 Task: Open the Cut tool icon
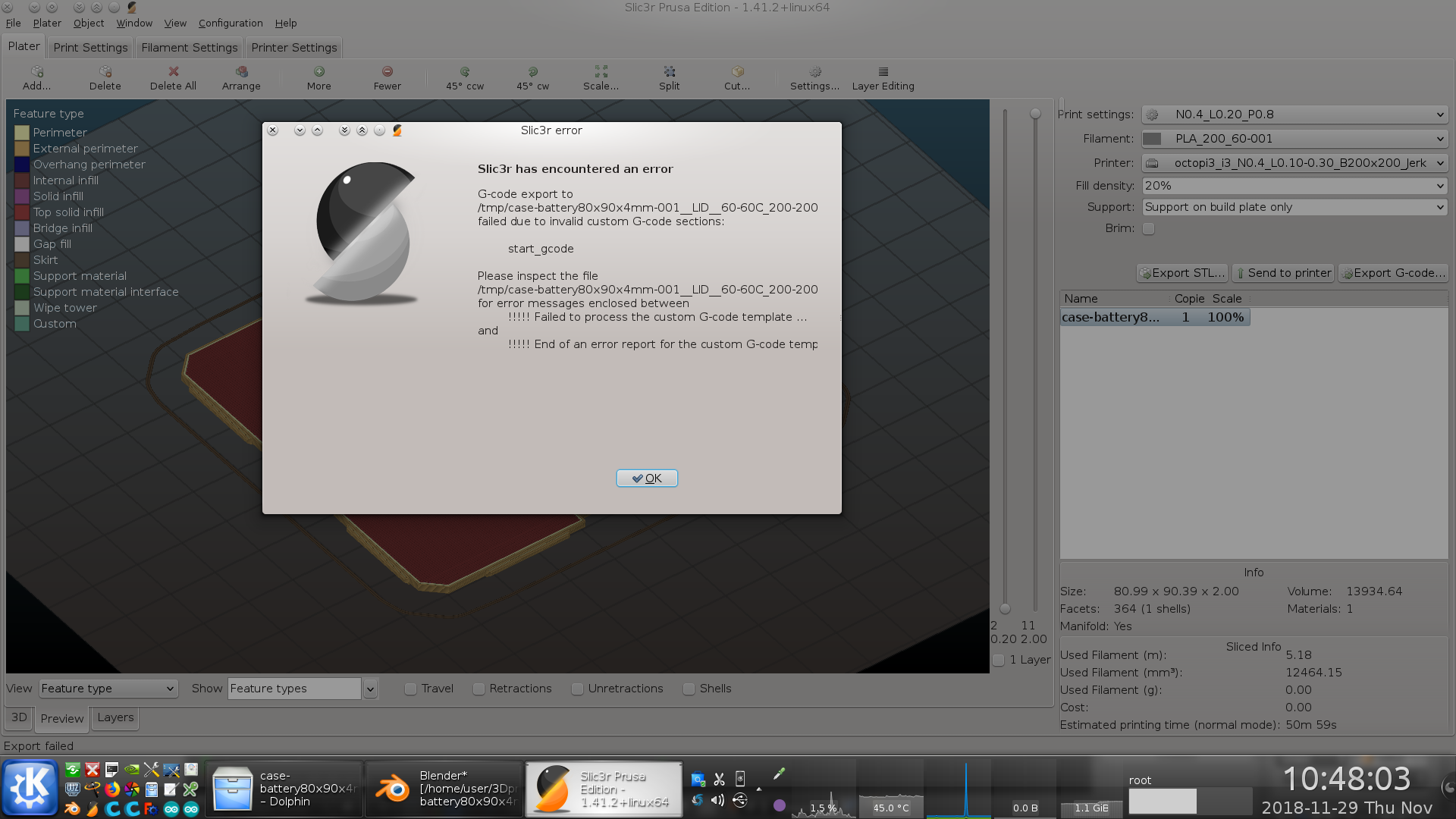coord(737,72)
